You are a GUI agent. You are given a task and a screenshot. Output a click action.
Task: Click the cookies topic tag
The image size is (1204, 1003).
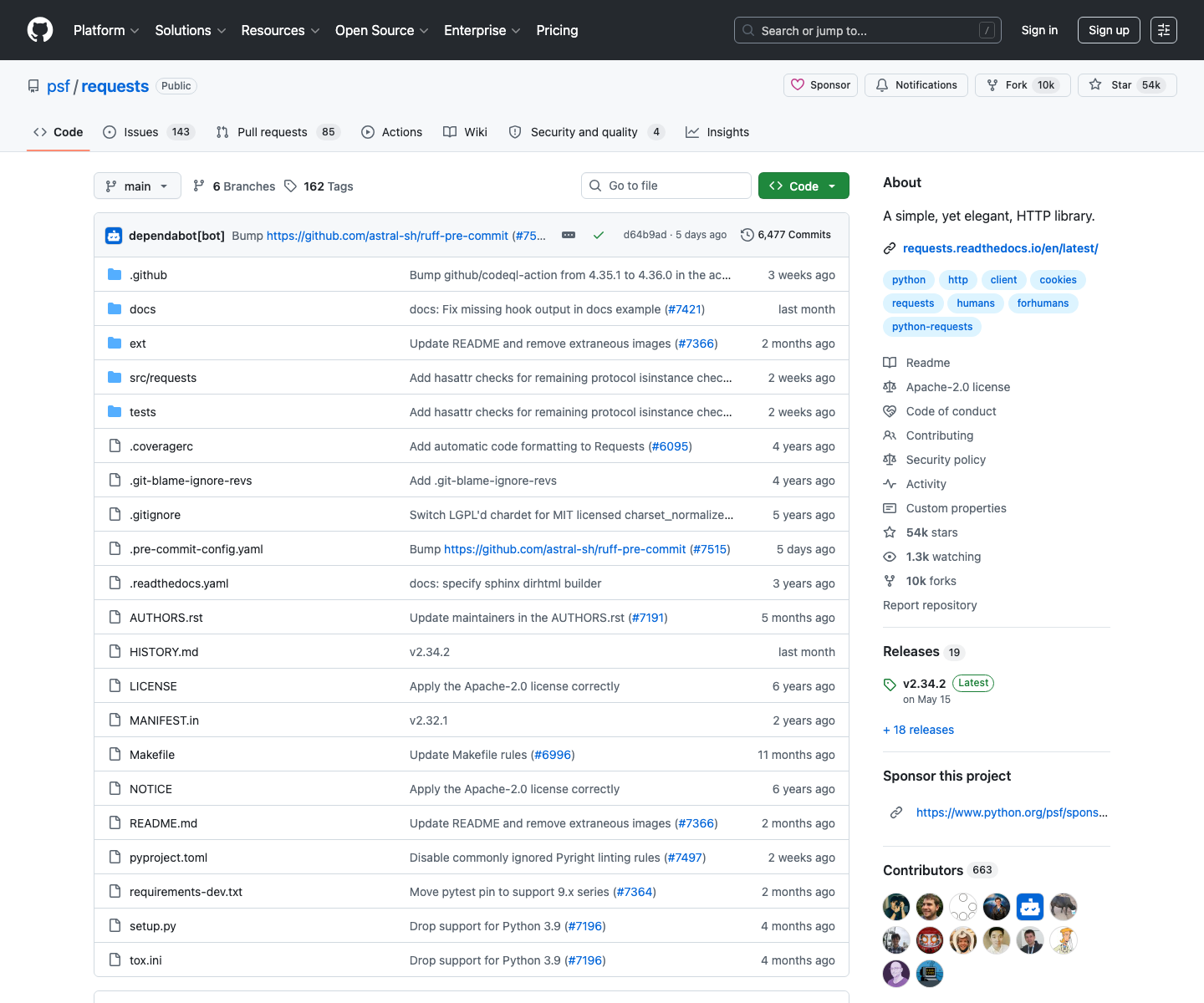(1058, 280)
